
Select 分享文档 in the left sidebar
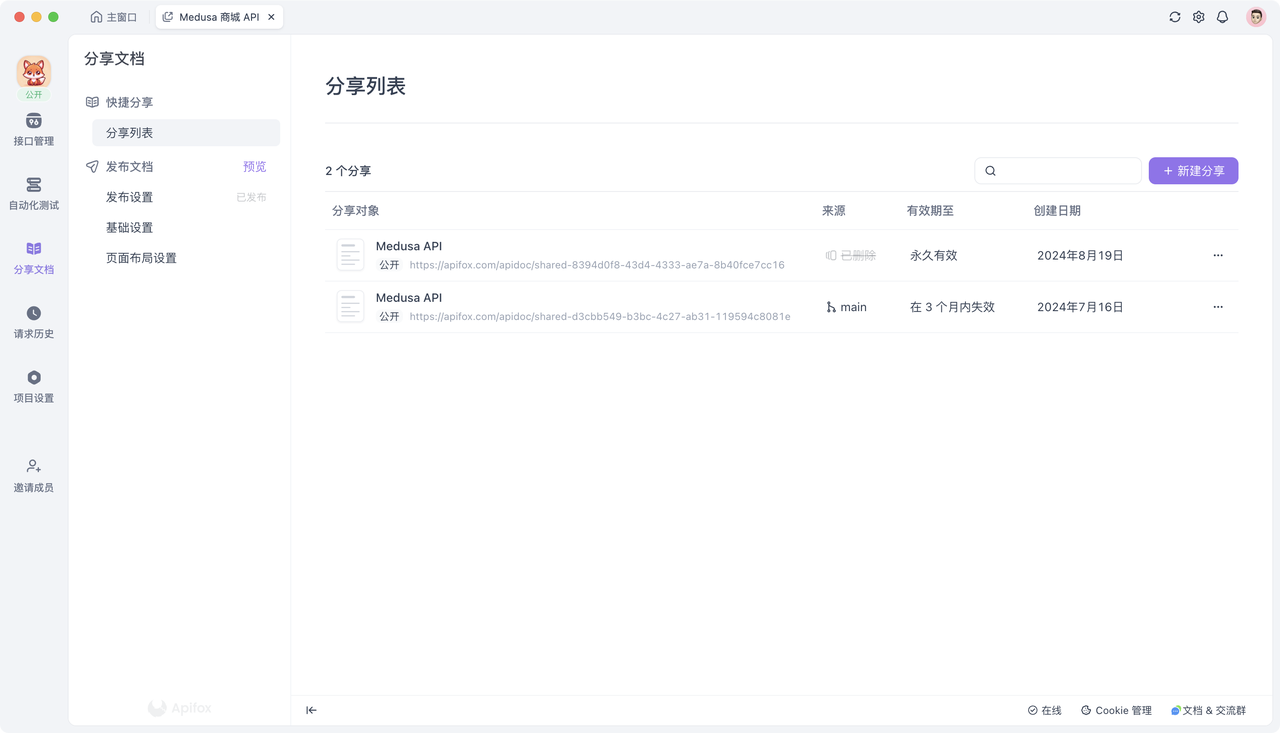coord(34,258)
